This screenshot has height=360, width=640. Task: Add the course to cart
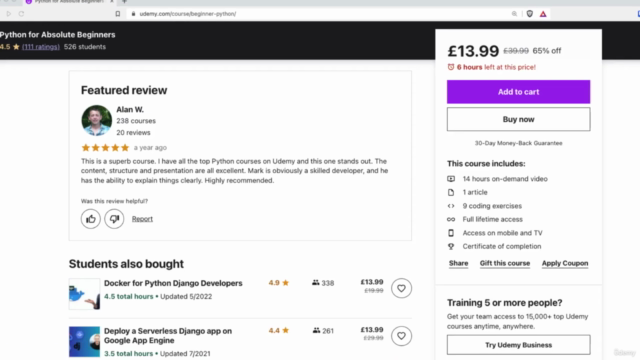tap(518, 92)
